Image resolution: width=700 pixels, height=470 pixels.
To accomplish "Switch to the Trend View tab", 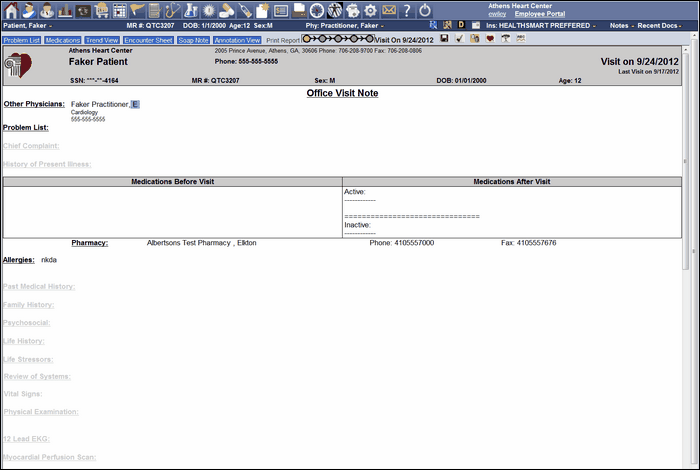I will (102, 40).
